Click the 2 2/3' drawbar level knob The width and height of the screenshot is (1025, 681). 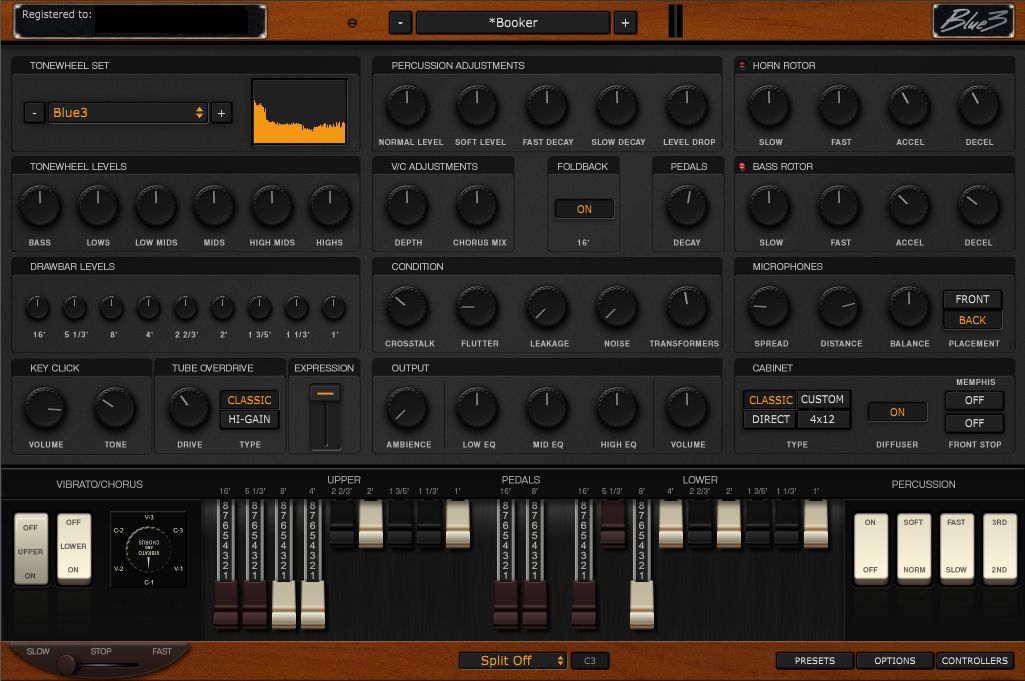tap(186, 308)
